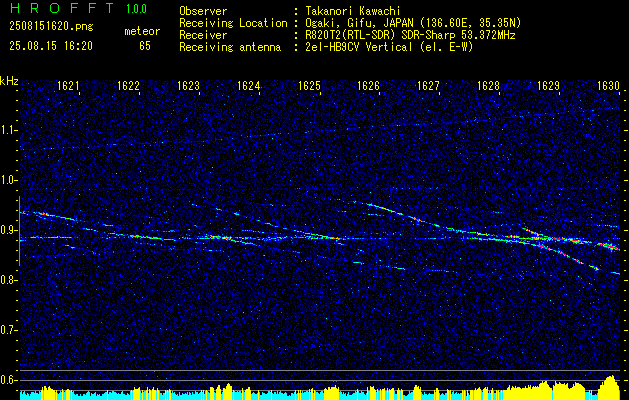Click time marker 1628
This screenshot has height=400, width=629.
489,86
